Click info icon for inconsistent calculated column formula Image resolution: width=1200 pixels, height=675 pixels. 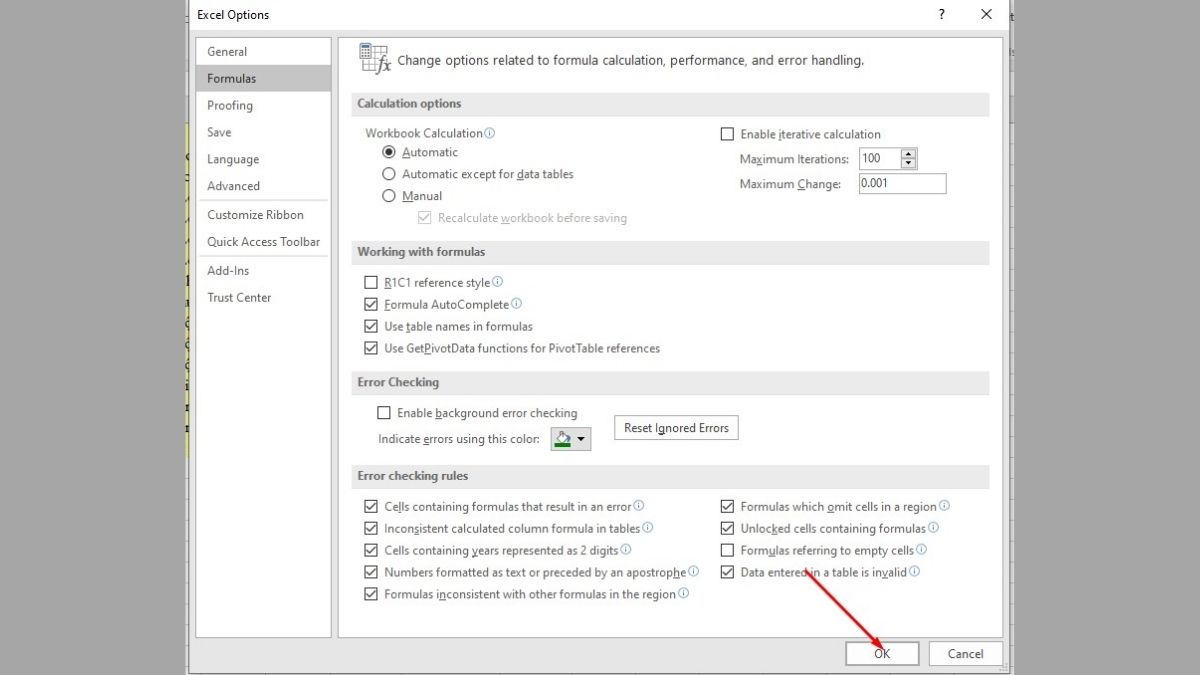pos(648,528)
